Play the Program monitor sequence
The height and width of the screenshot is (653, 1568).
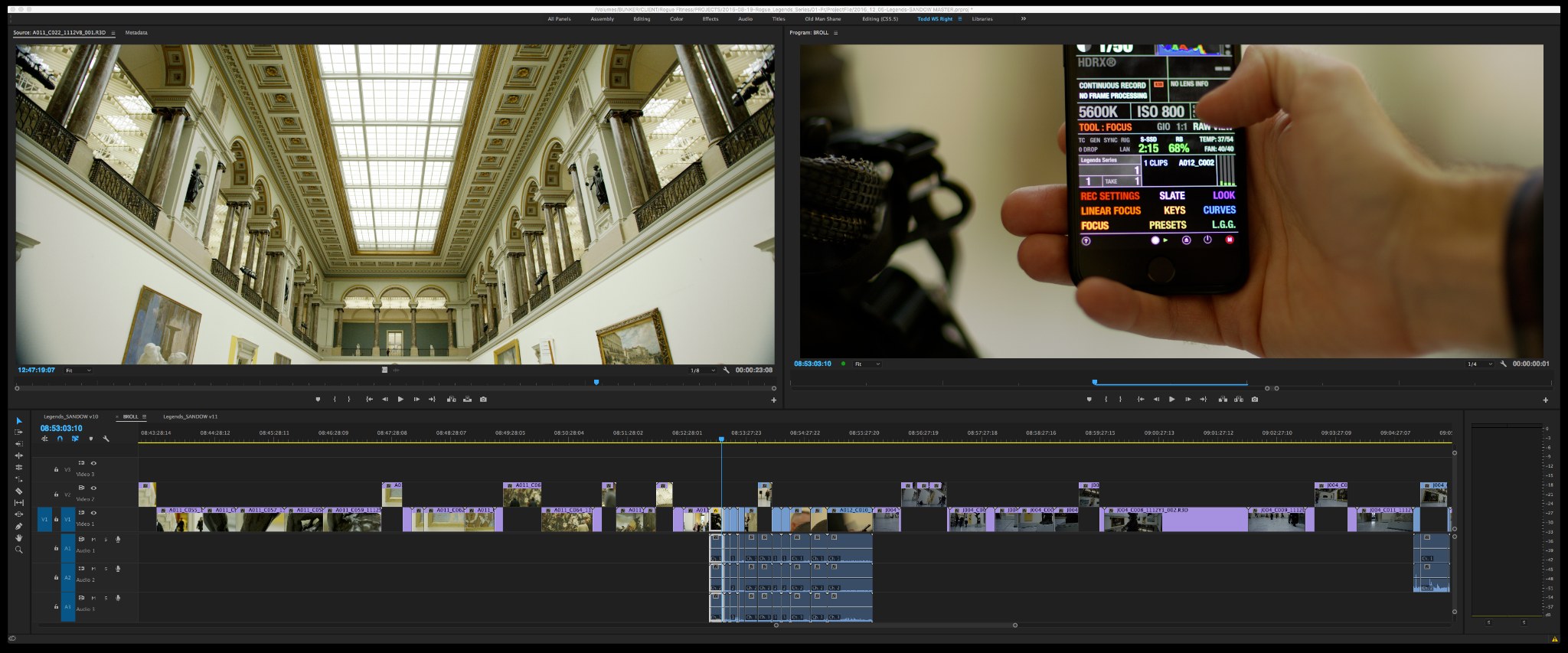click(1171, 399)
